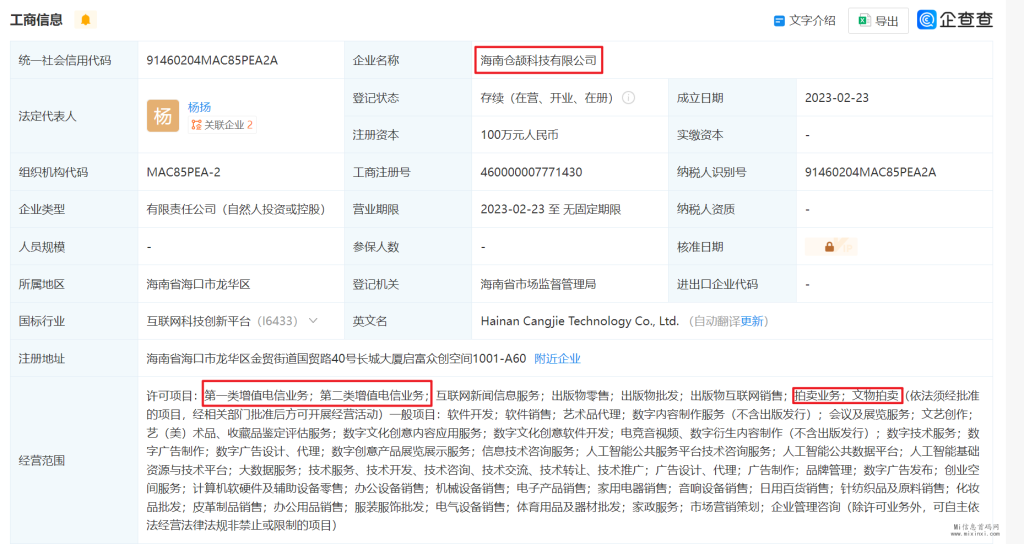Select region 海南省海口市龙华区
The height and width of the screenshot is (544, 1024).
[199, 285]
